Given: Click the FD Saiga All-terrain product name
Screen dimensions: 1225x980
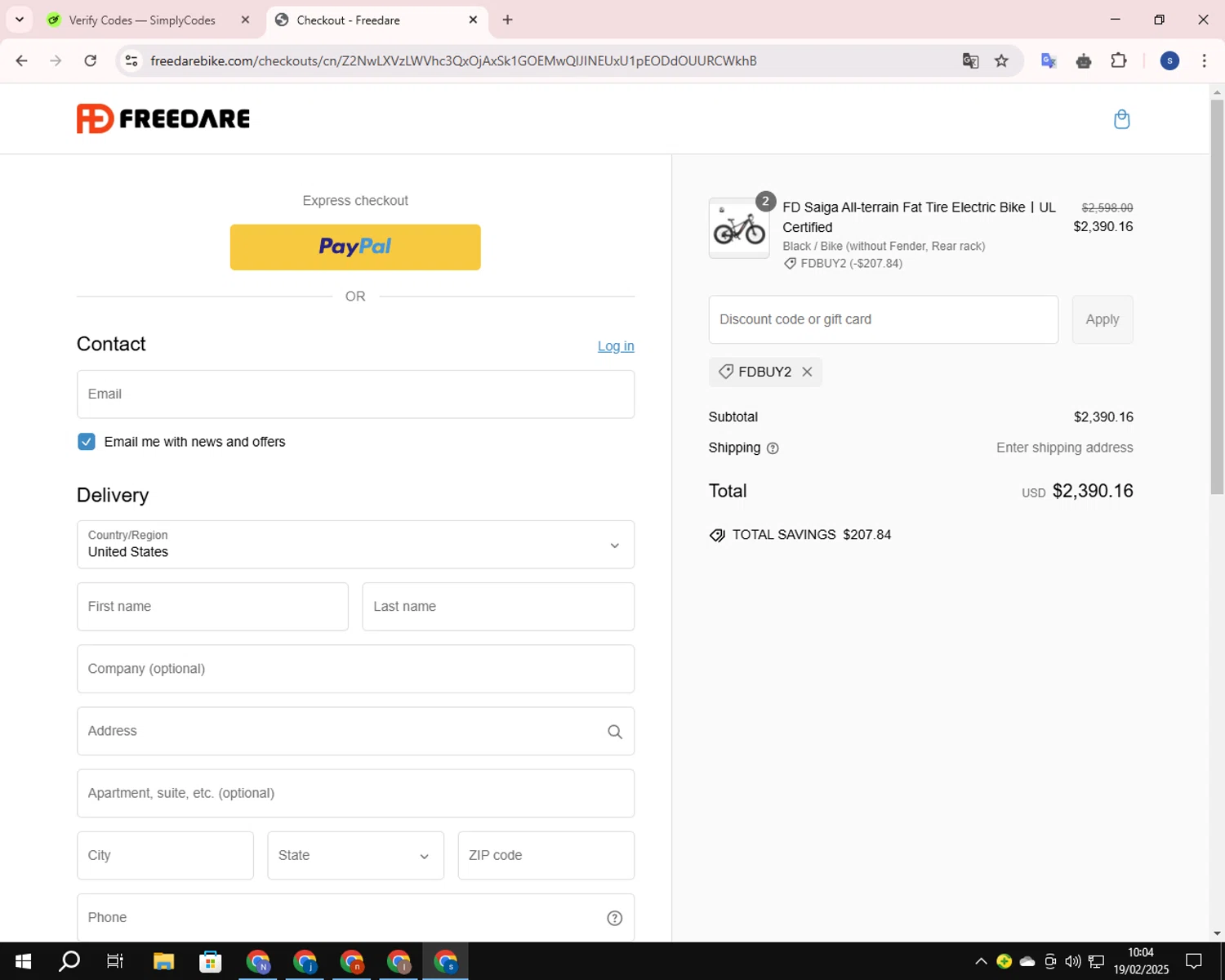Looking at the screenshot, I should [919, 217].
